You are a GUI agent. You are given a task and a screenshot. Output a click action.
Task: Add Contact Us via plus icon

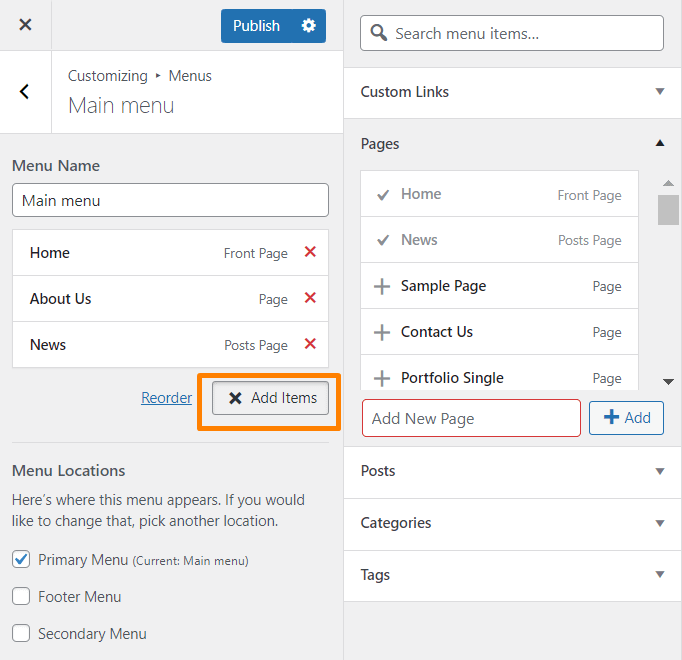[382, 332]
